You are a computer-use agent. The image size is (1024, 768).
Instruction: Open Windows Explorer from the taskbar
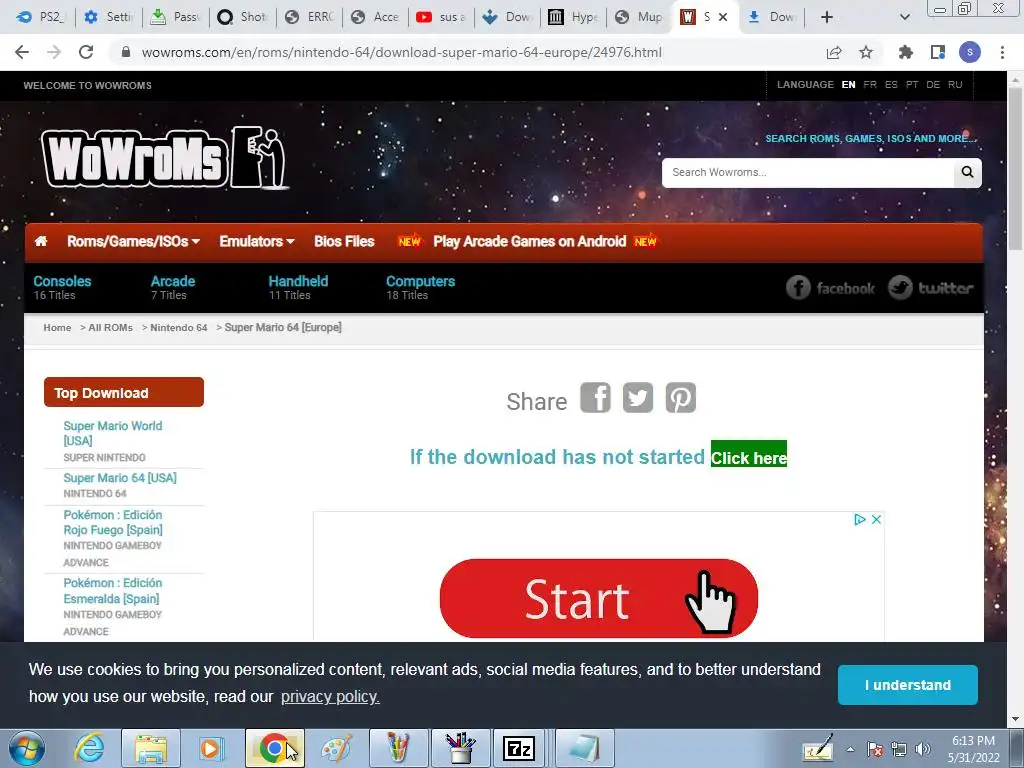151,748
